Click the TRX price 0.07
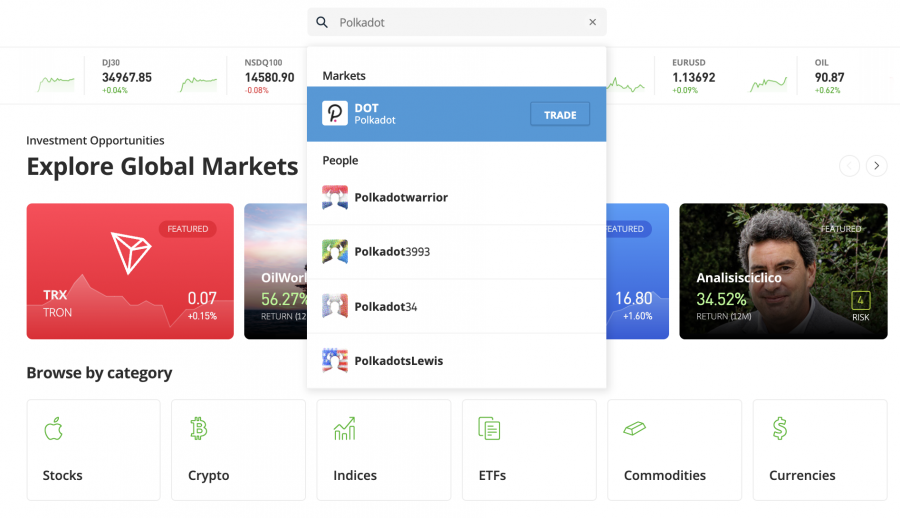The image size is (900, 518). tap(202, 298)
